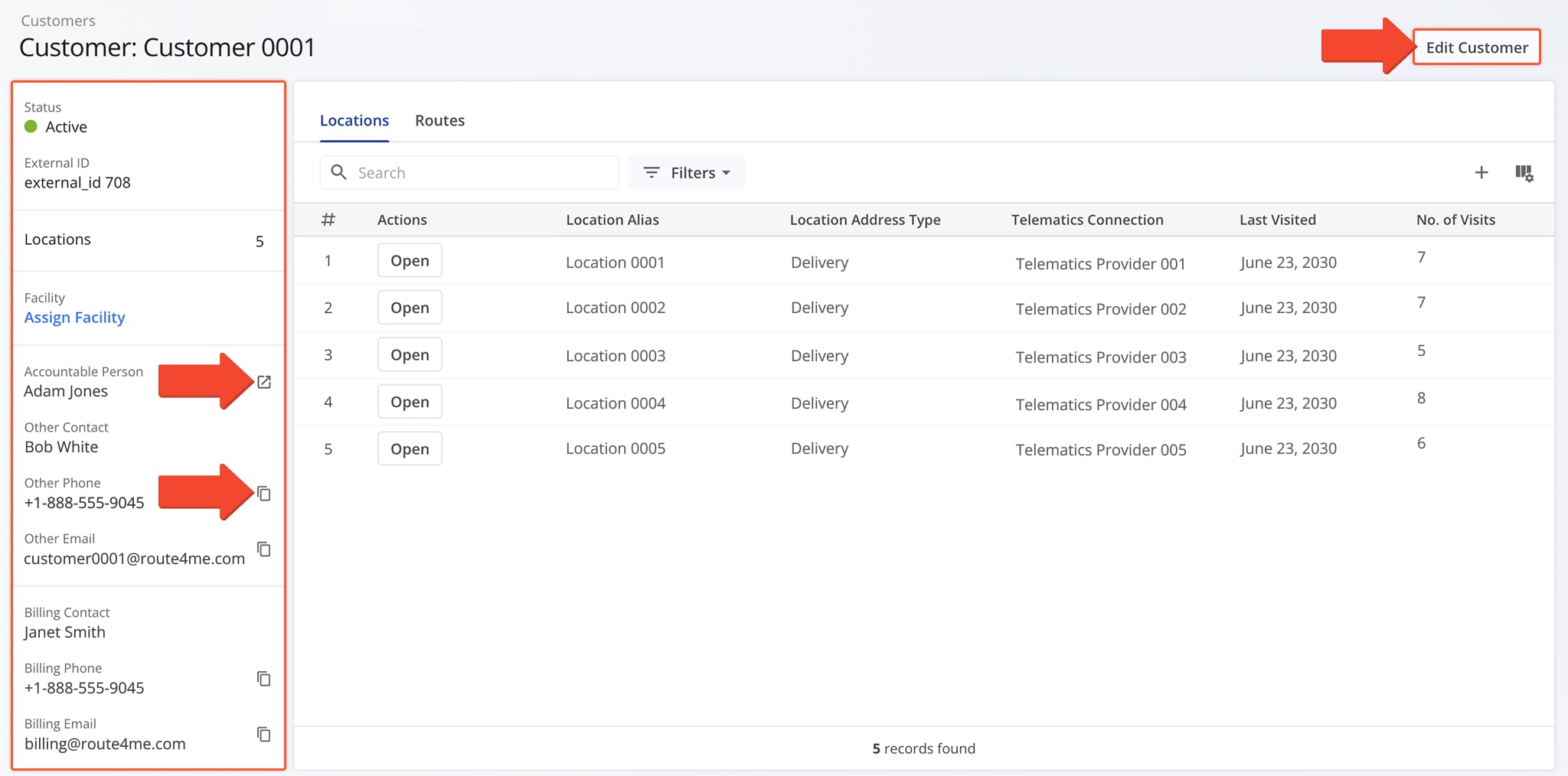Open the Customers breadcrumb link

click(57, 21)
